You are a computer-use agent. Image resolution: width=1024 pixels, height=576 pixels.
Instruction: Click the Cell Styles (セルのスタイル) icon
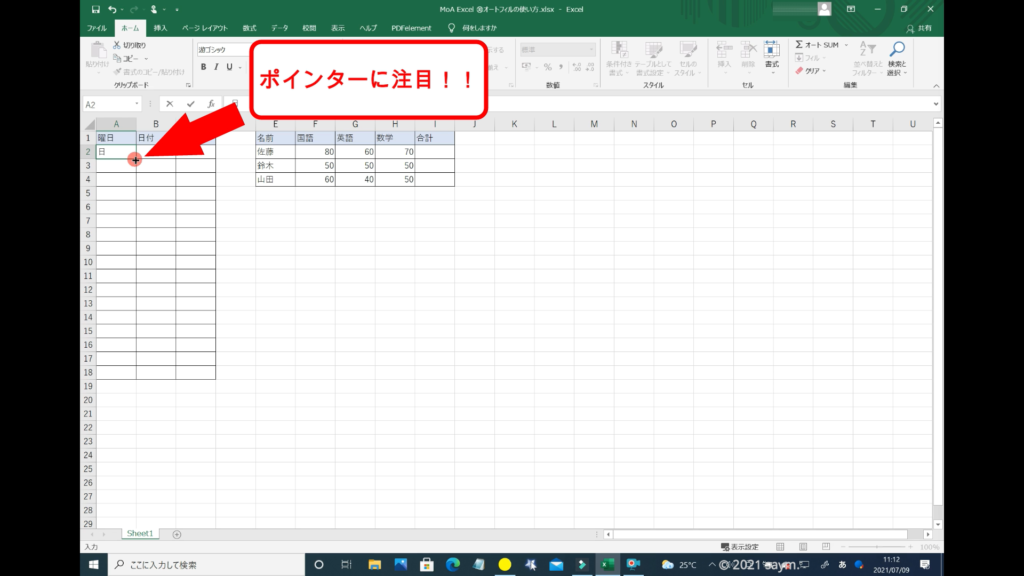click(x=686, y=58)
